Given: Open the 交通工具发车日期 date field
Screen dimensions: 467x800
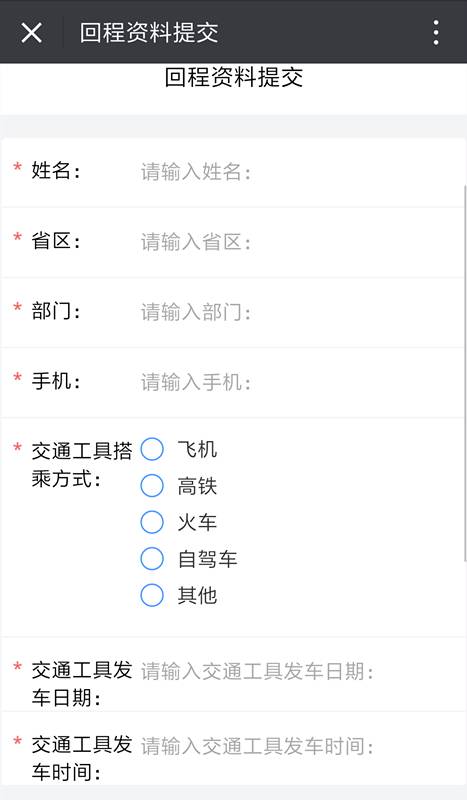Looking at the screenshot, I should (x=299, y=671).
